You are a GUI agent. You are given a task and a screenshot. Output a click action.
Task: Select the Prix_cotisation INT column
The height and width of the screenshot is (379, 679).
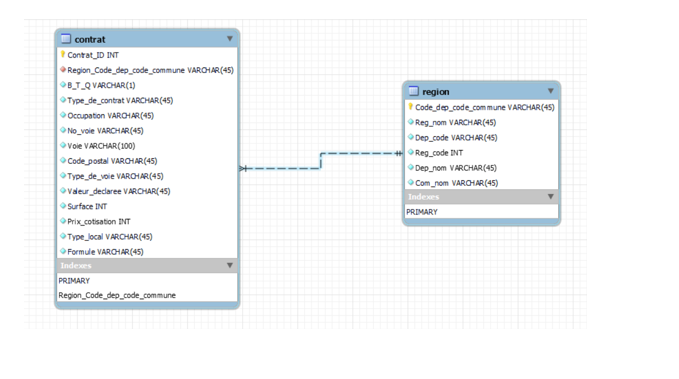pos(99,222)
